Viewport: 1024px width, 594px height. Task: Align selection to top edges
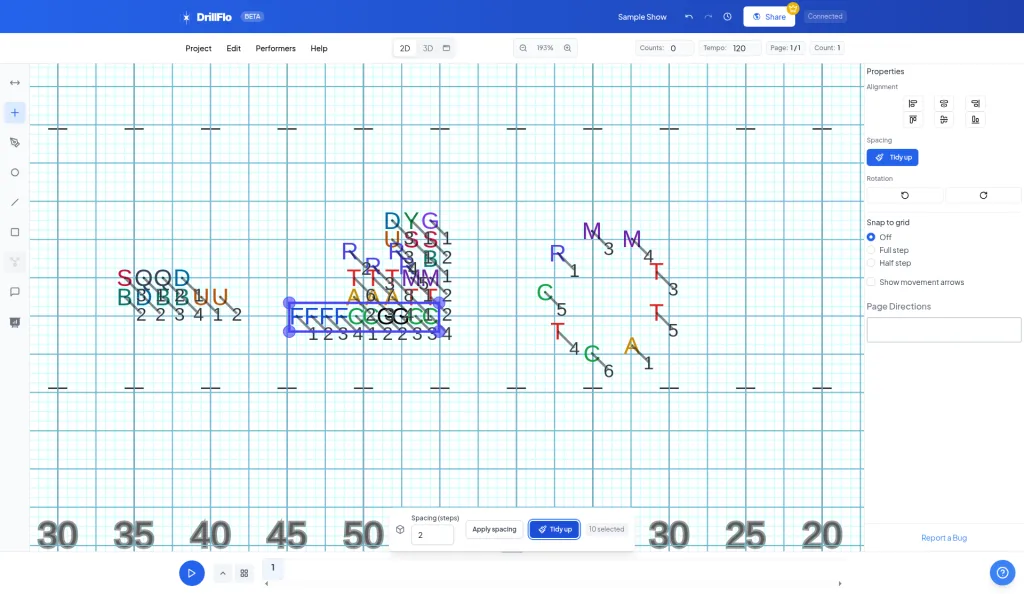pyautogui.click(x=913, y=119)
